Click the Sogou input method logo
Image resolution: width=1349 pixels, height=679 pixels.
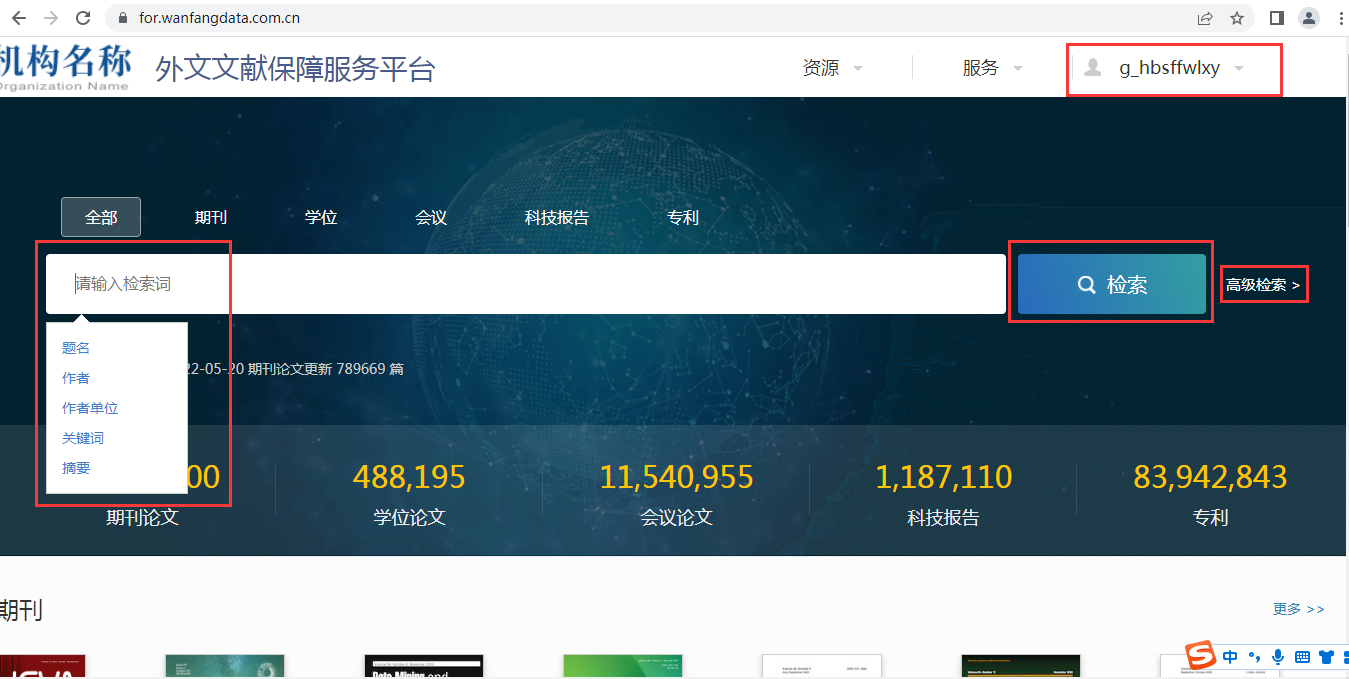click(x=1200, y=656)
